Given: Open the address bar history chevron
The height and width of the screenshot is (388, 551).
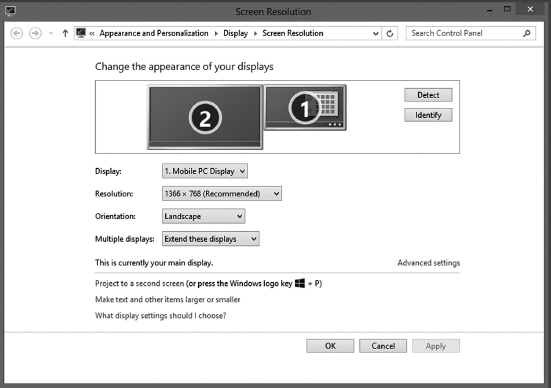Looking at the screenshot, I should 375,34.
